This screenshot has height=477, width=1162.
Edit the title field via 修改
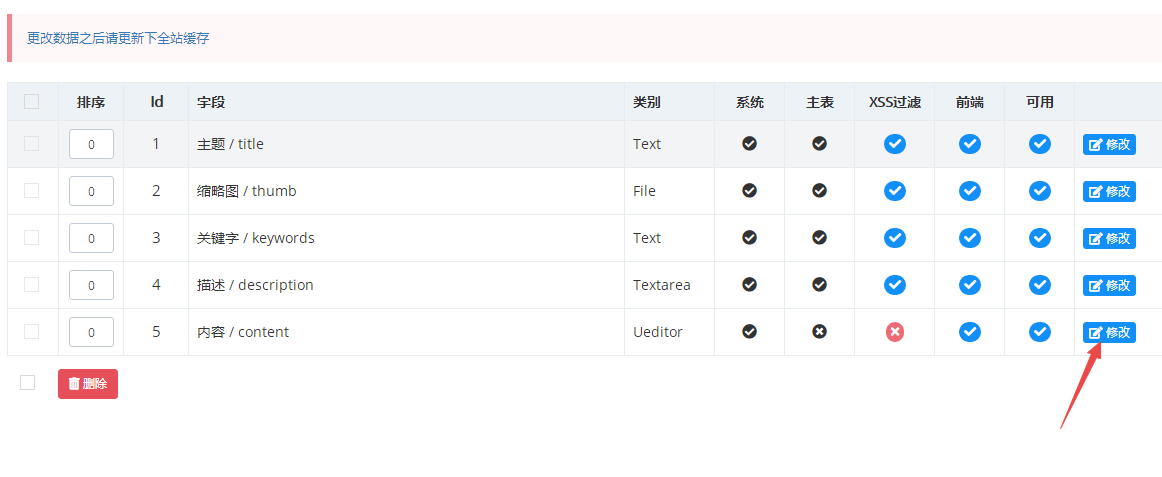point(1109,144)
